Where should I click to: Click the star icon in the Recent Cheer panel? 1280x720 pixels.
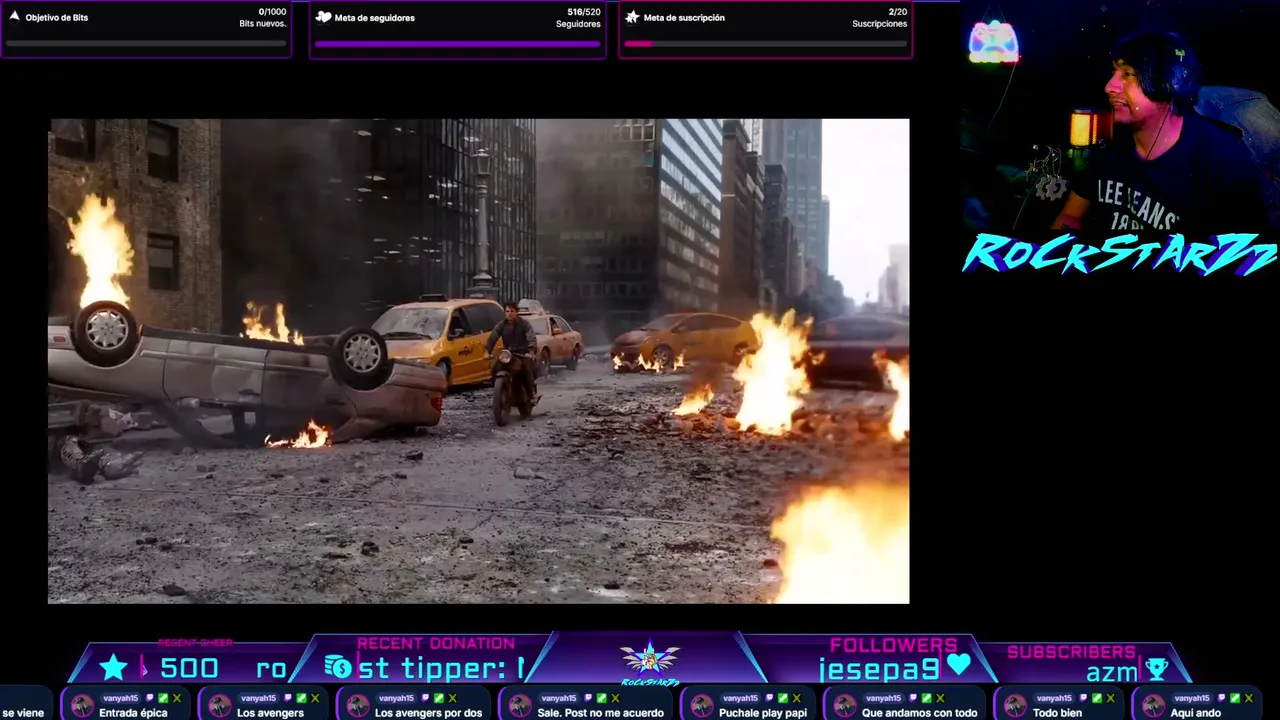pos(114,667)
